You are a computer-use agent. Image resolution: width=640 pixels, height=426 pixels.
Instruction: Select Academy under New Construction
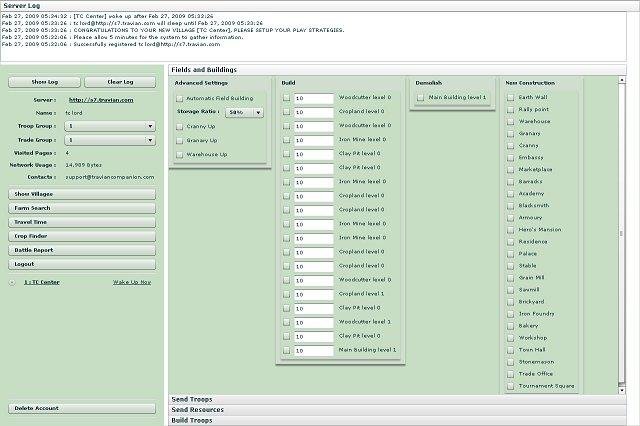click(510, 194)
